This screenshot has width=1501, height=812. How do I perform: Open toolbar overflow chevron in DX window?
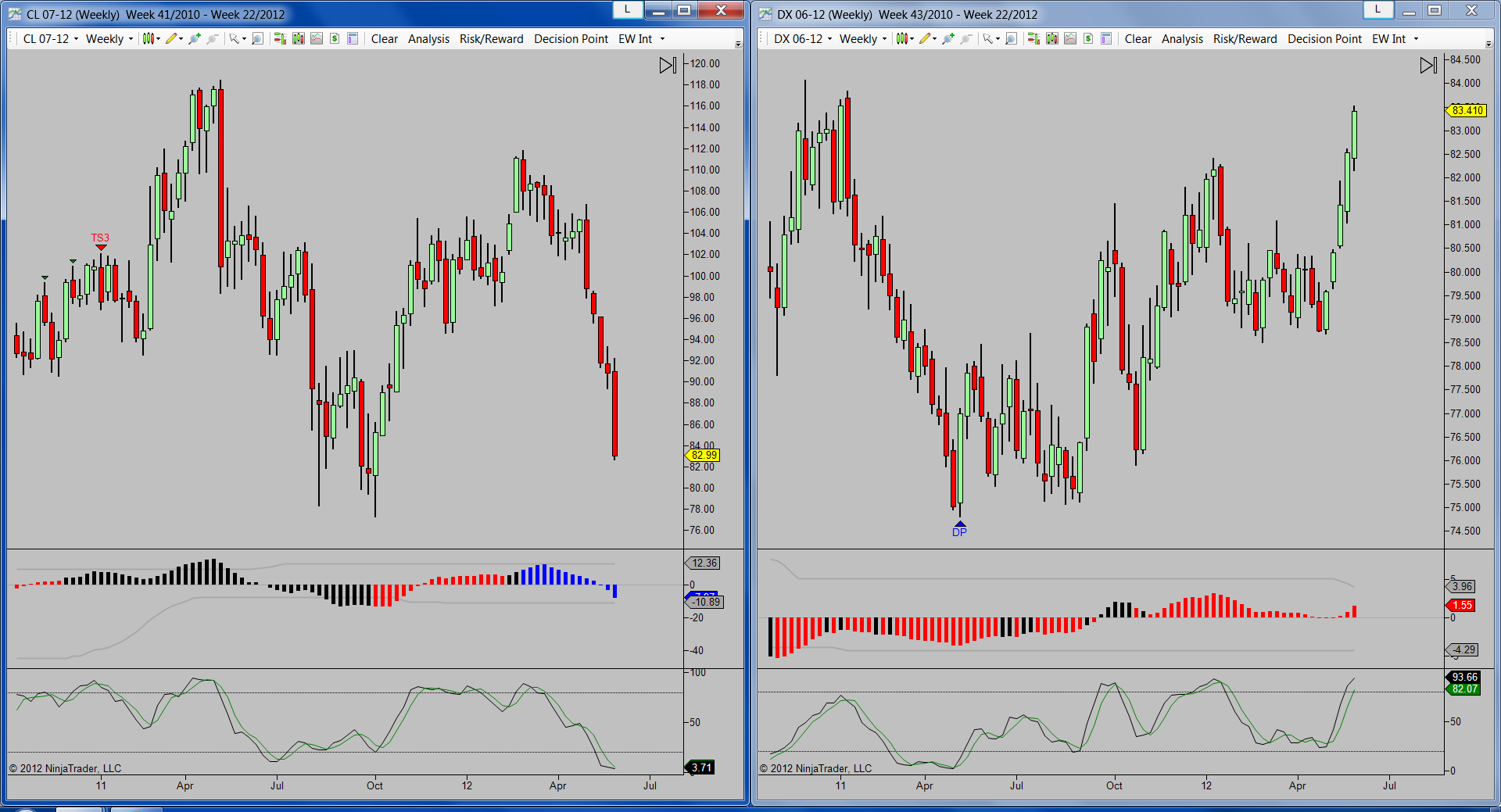tap(1488, 43)
